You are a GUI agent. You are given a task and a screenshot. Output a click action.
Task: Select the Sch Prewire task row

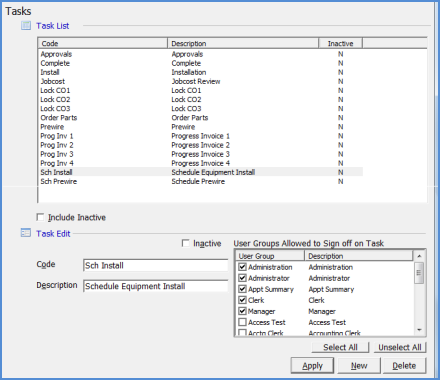pyautogui.click(x=201, y=181)
